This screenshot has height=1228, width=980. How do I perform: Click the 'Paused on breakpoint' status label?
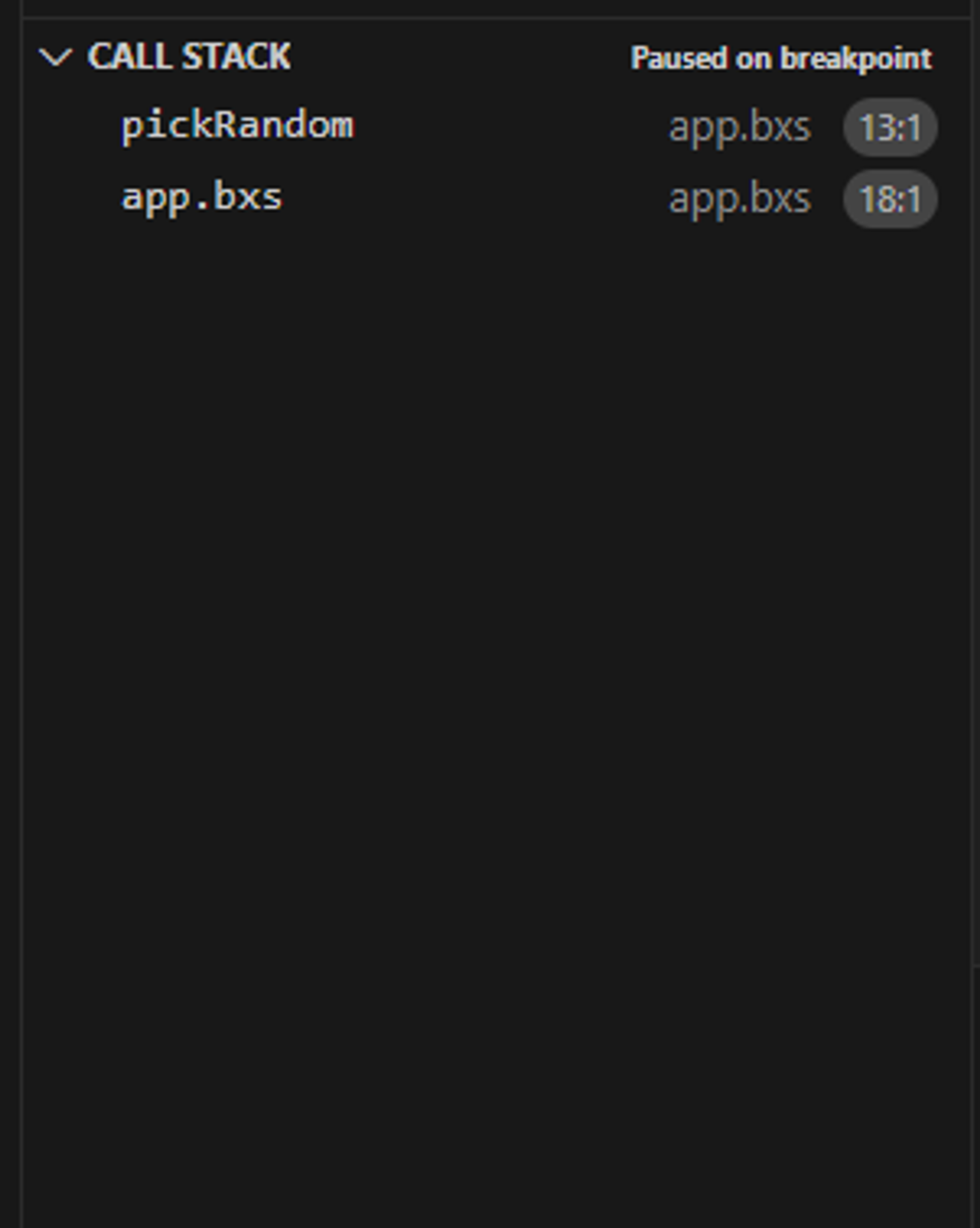point(781,58)
